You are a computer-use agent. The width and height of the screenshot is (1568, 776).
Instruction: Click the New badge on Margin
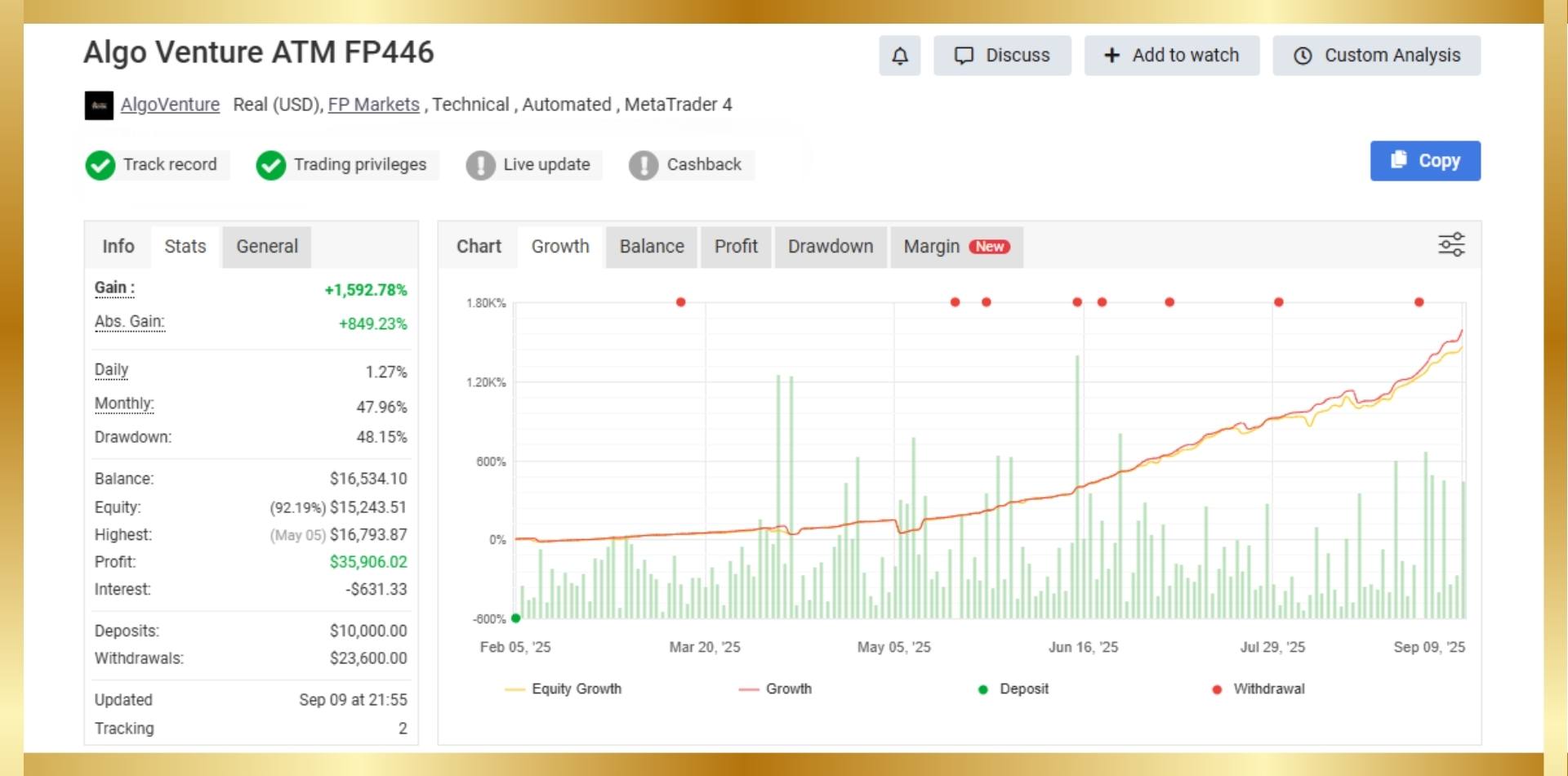pyautogui.click(x=989, y=247)
